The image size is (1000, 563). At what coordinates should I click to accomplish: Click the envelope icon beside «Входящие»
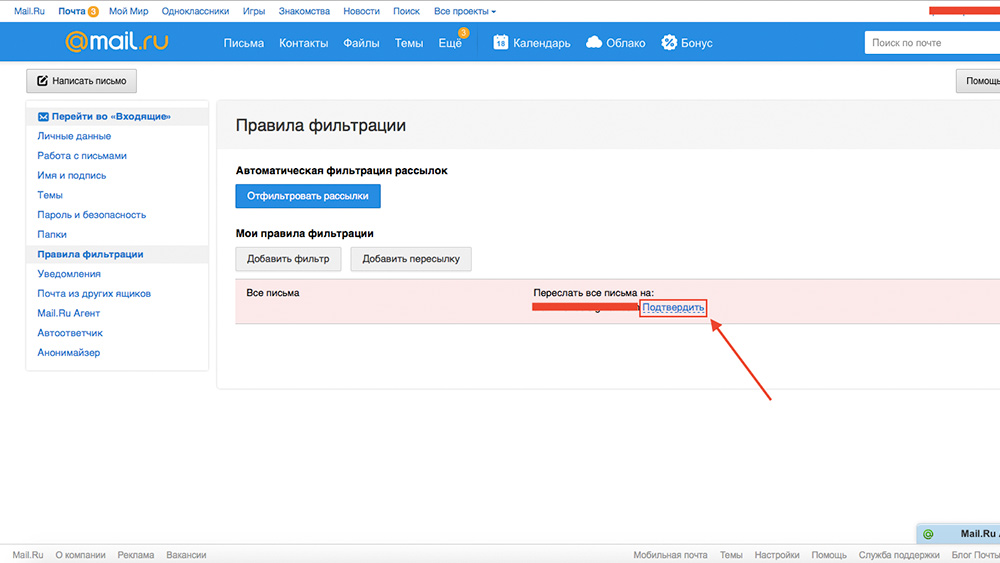click(x=43, y=117)
